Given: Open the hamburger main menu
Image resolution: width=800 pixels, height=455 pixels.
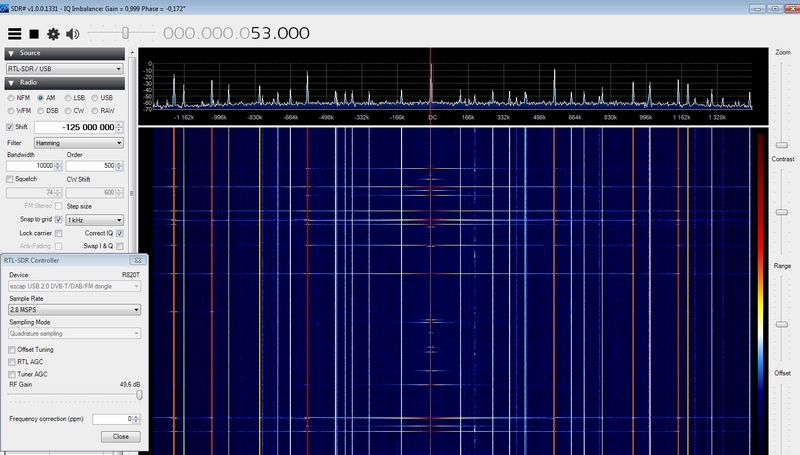Looking at the screenshot, I should [14, 34].
